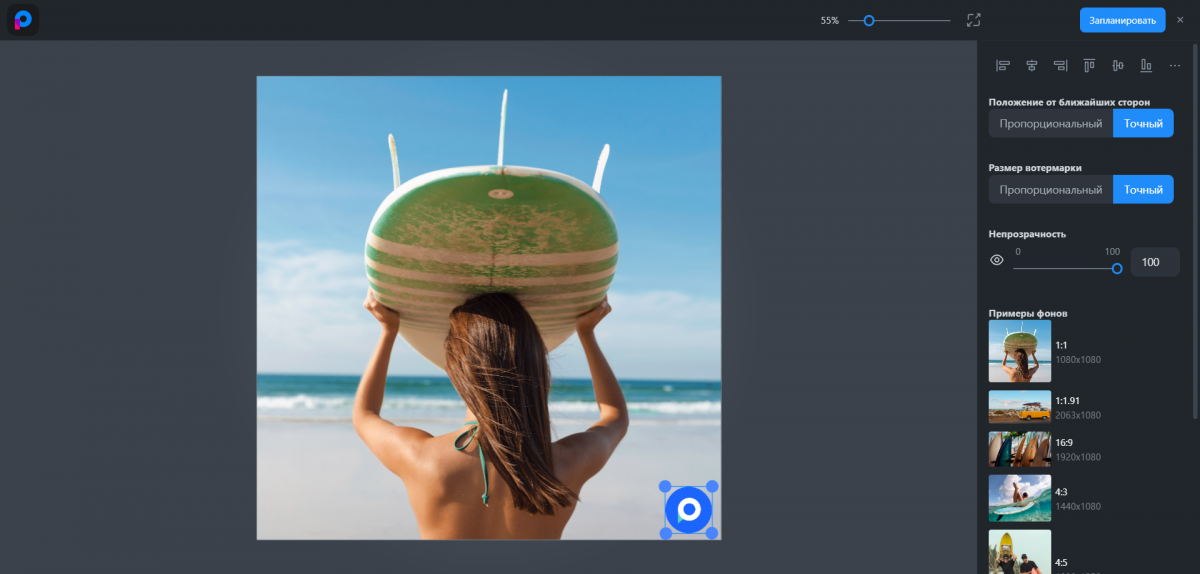1200x574 pixels.
Task: Select the 4:3 surfer wave background thumbnail
Action: (x=1020, y=498)
